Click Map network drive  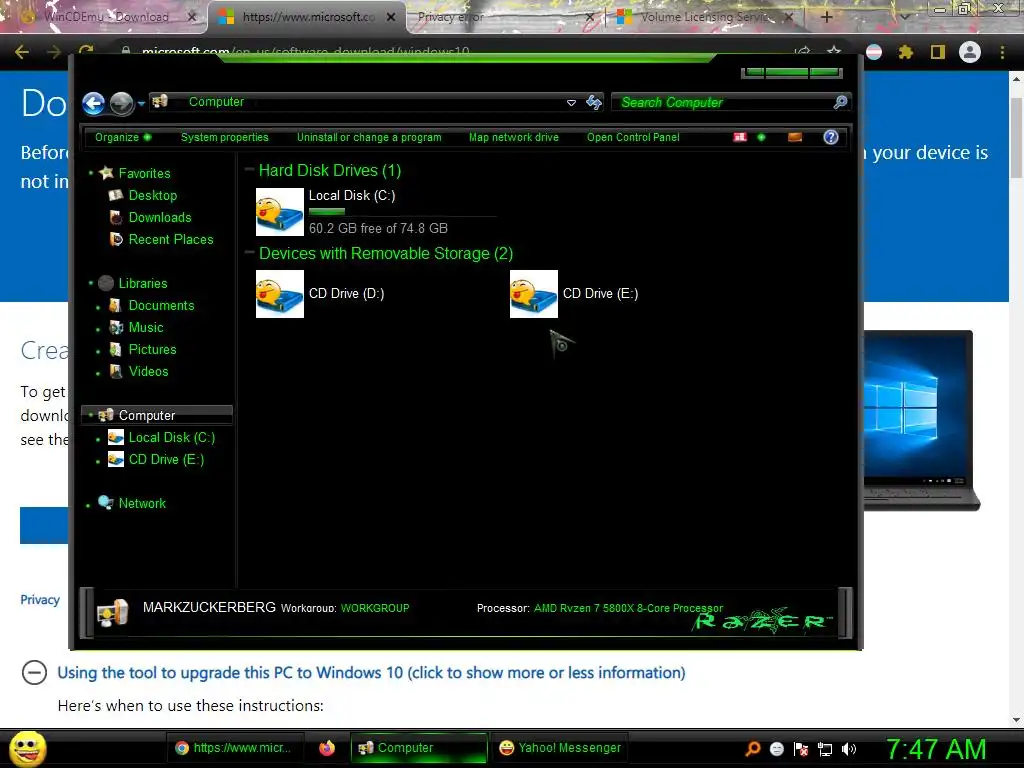(x=514, y=137)
